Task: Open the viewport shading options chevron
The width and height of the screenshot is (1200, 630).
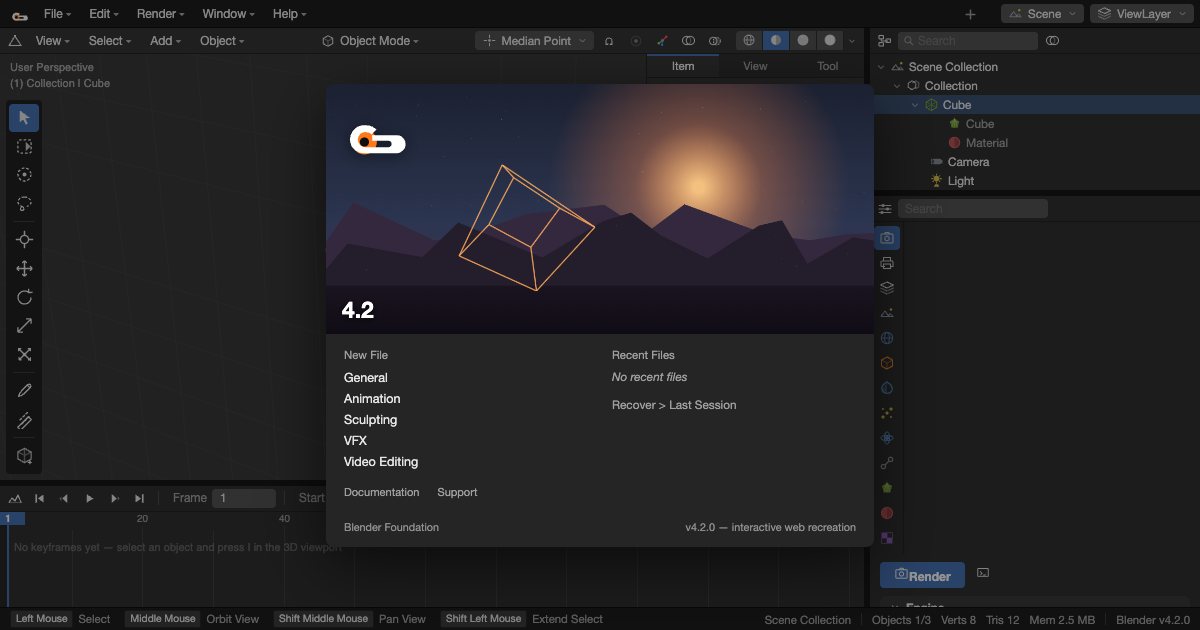Action: click(852, 41)
